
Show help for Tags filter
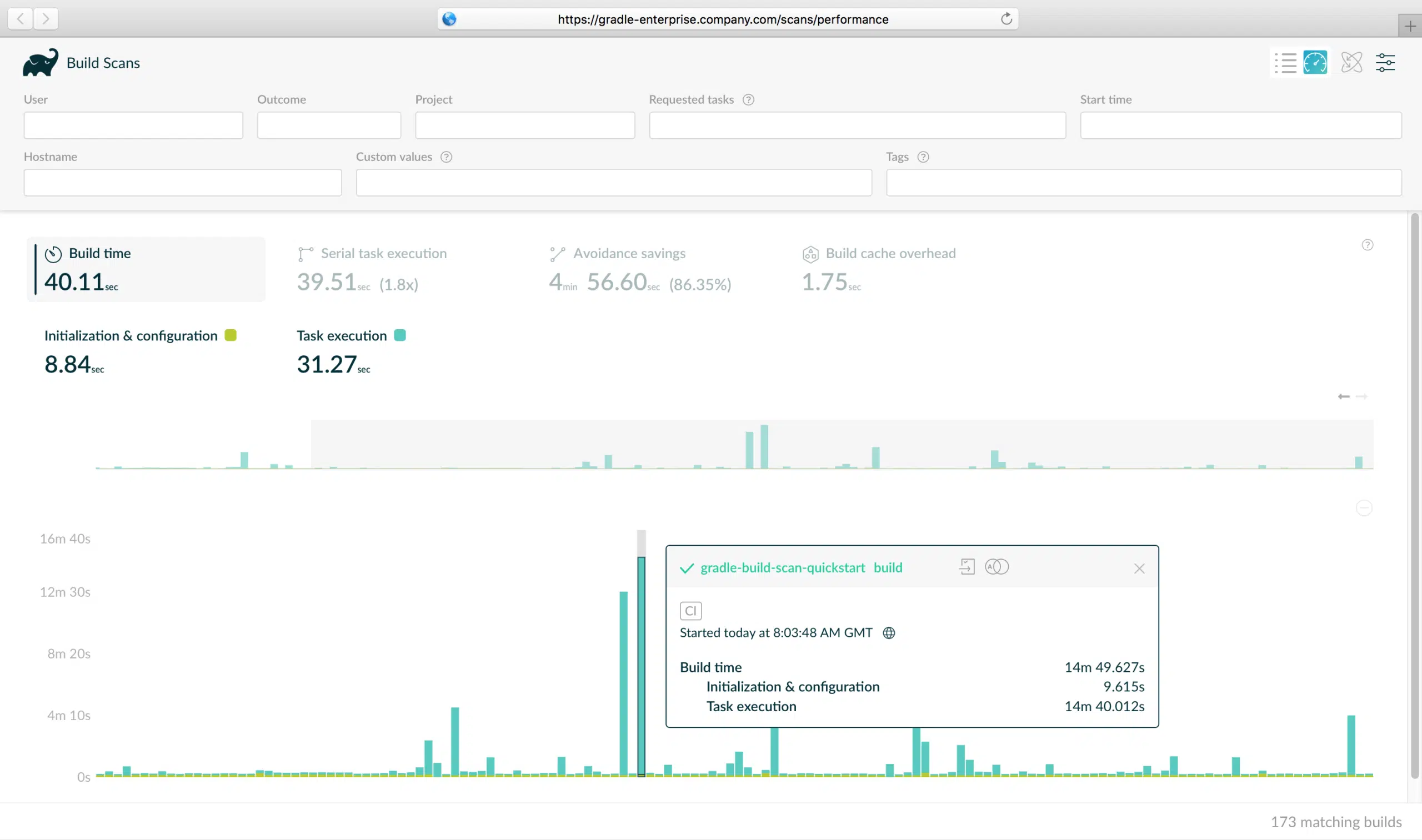923,157
